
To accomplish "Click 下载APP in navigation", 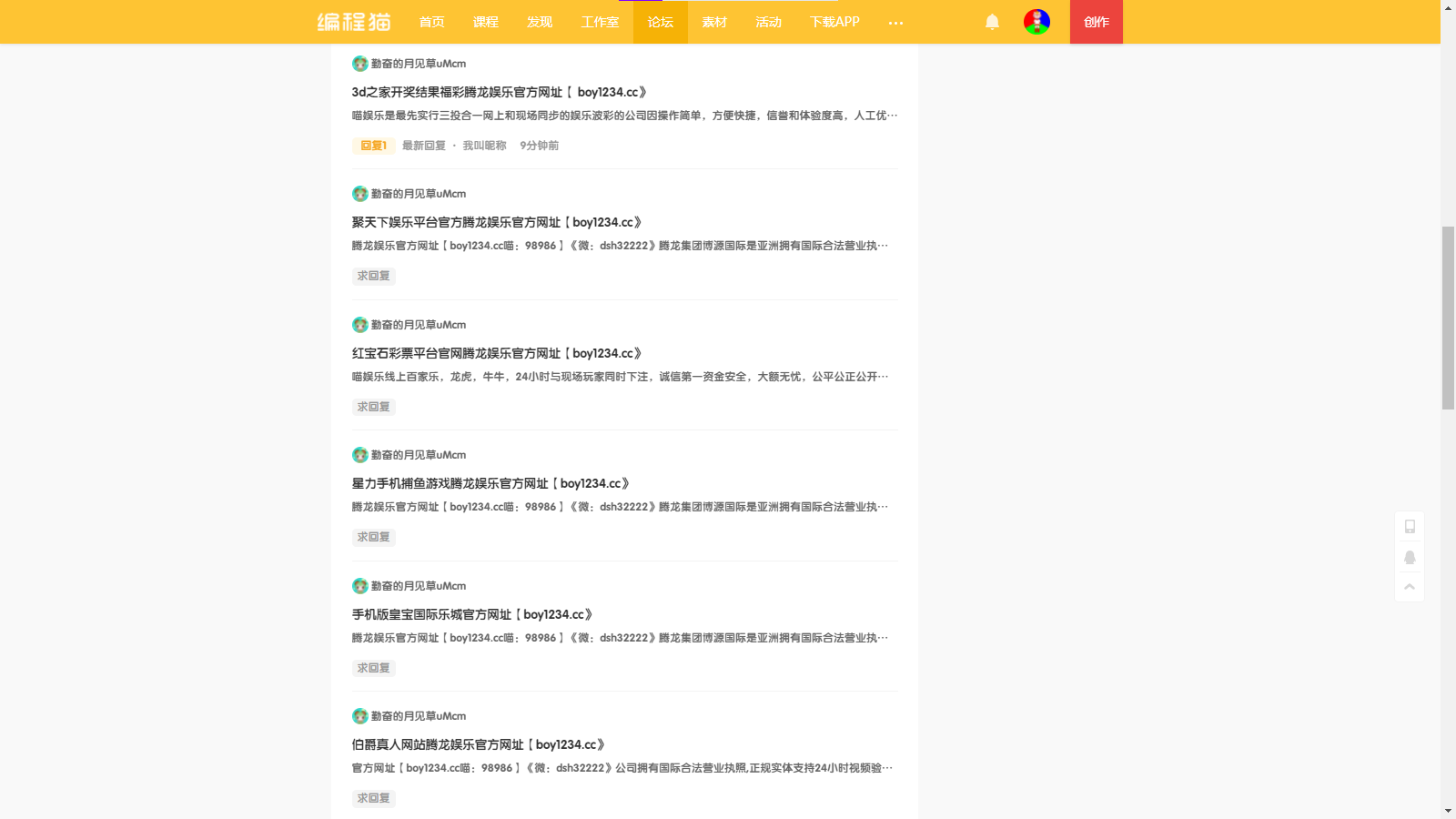I will pyautogui.click(x=834, y=22).
